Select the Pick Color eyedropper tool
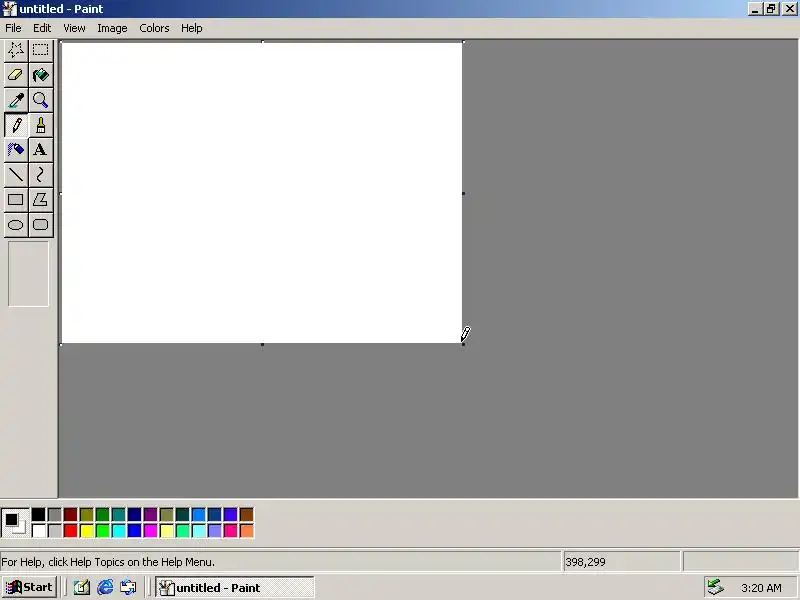Viewport: 800px width, 600px height. [16, 100]
